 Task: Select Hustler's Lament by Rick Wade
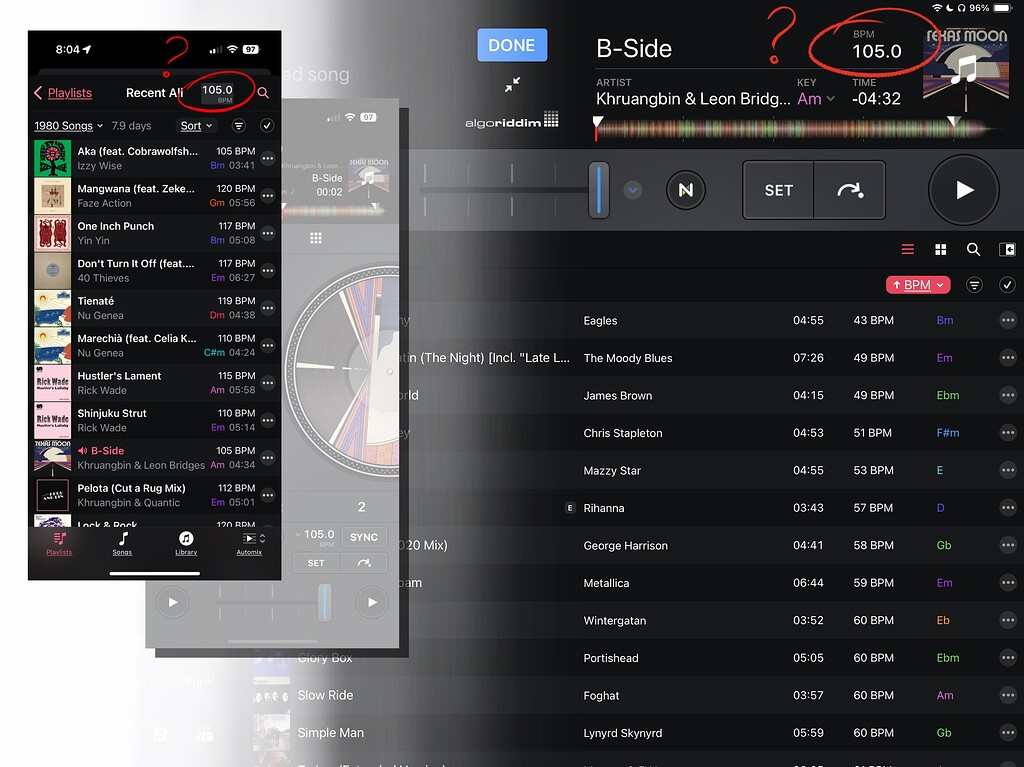[155, 383]
